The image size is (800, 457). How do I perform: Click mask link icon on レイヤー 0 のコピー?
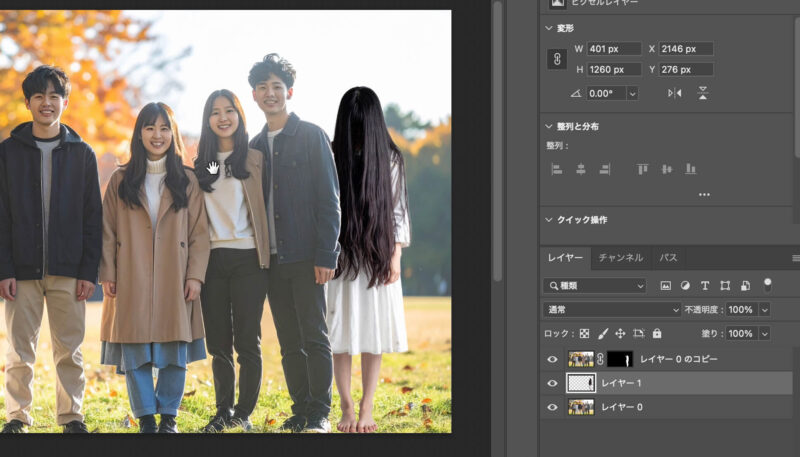pos(601,359)
